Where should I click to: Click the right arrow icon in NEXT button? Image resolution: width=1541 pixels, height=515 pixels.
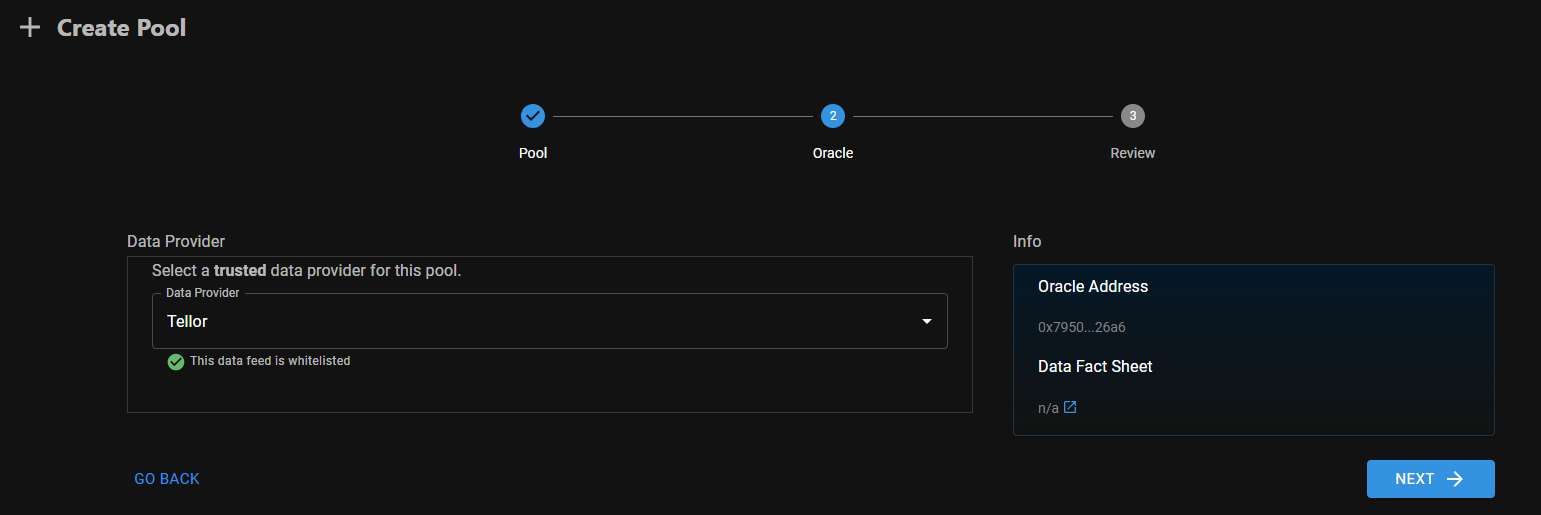[x=1456, y=479]
